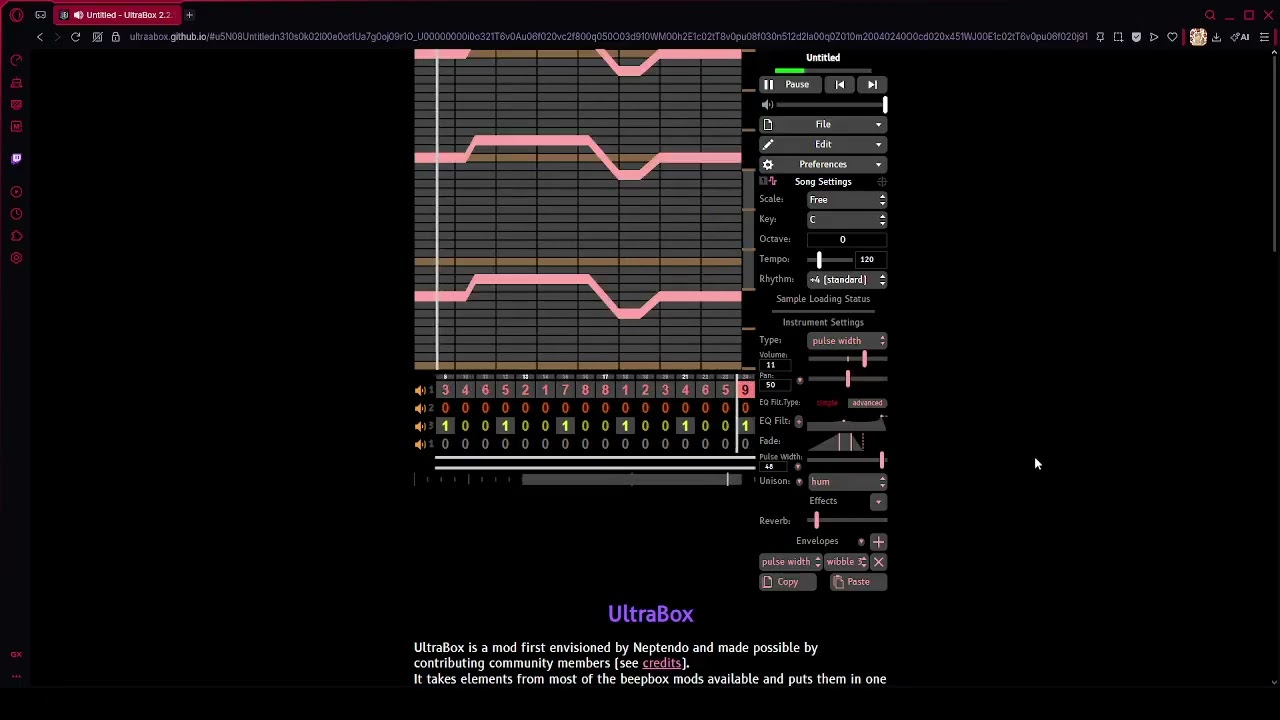
Task: Copy the instrument settings
Action: pos(787,582)
